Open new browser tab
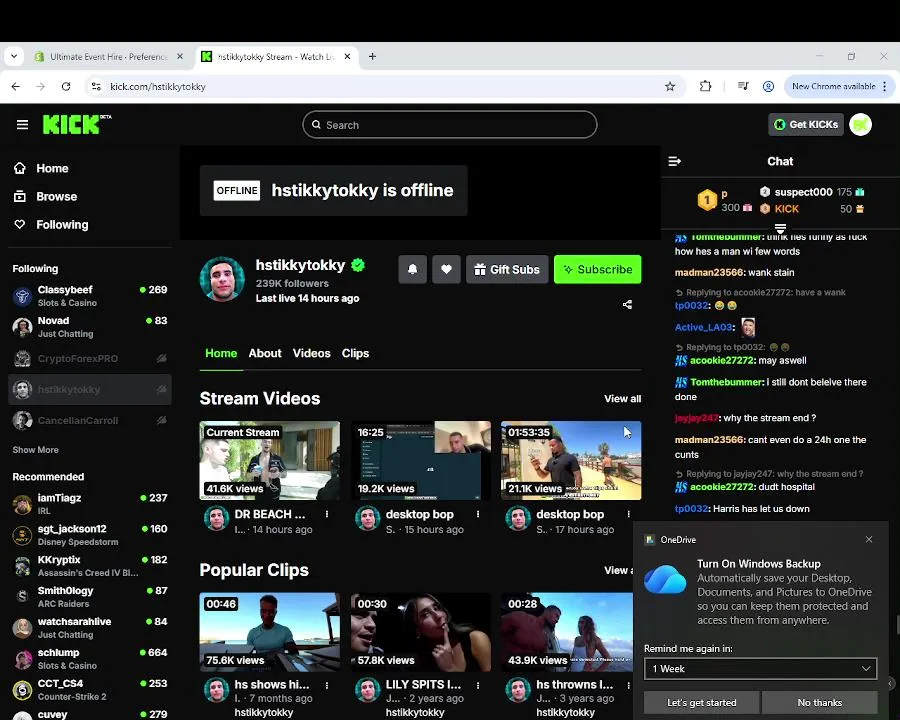900x720 pixels. (372, 56)
